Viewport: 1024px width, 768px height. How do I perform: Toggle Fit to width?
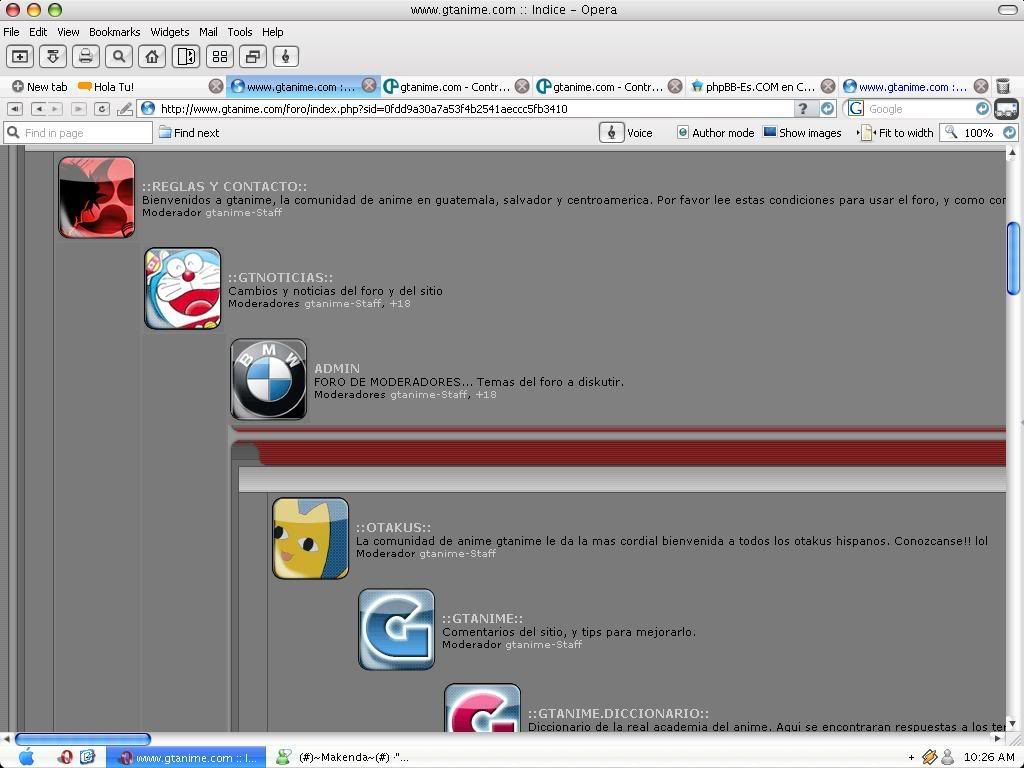pos(895,133)
